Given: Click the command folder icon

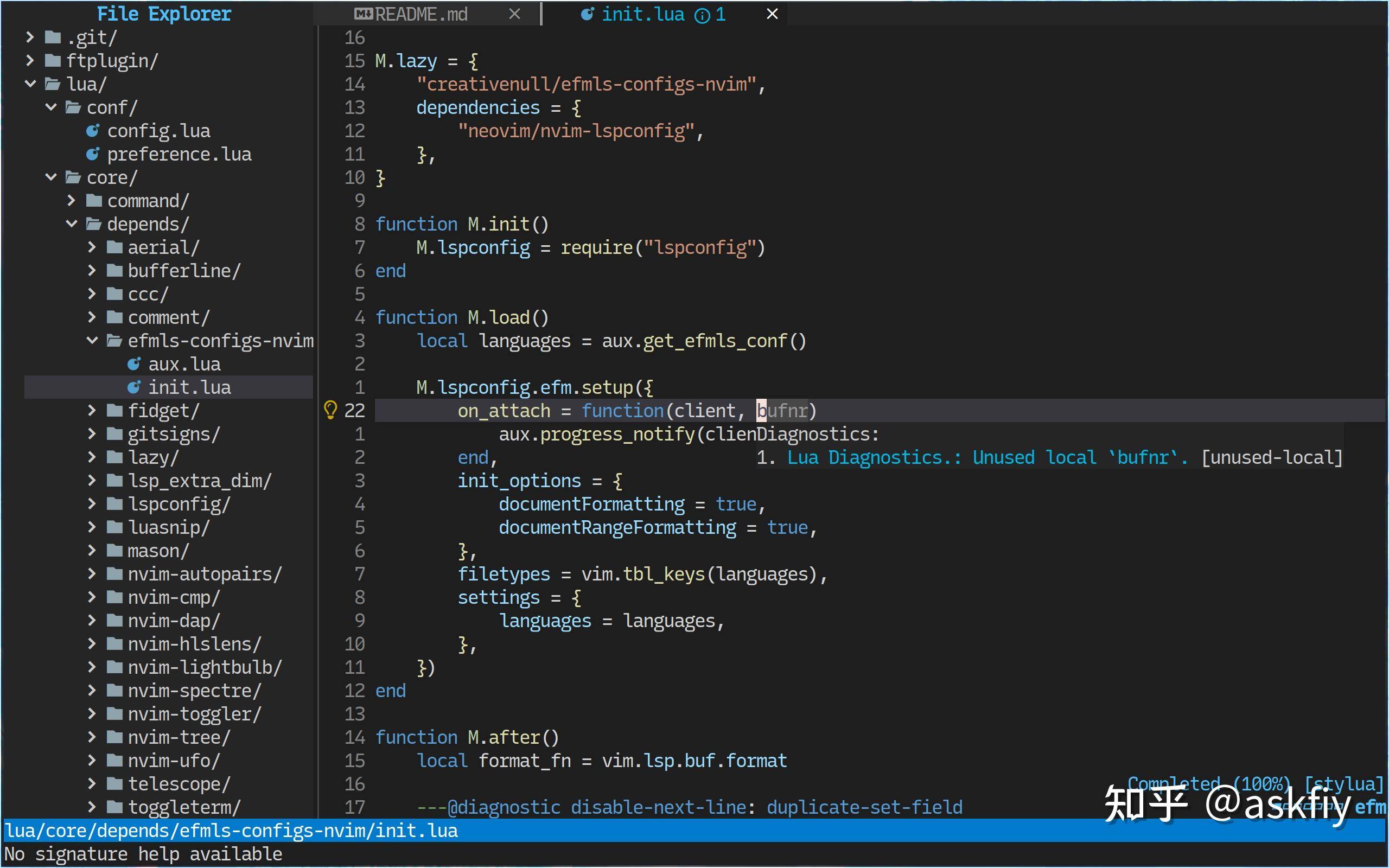Looking at the screenshot, I should click(94, 201).
